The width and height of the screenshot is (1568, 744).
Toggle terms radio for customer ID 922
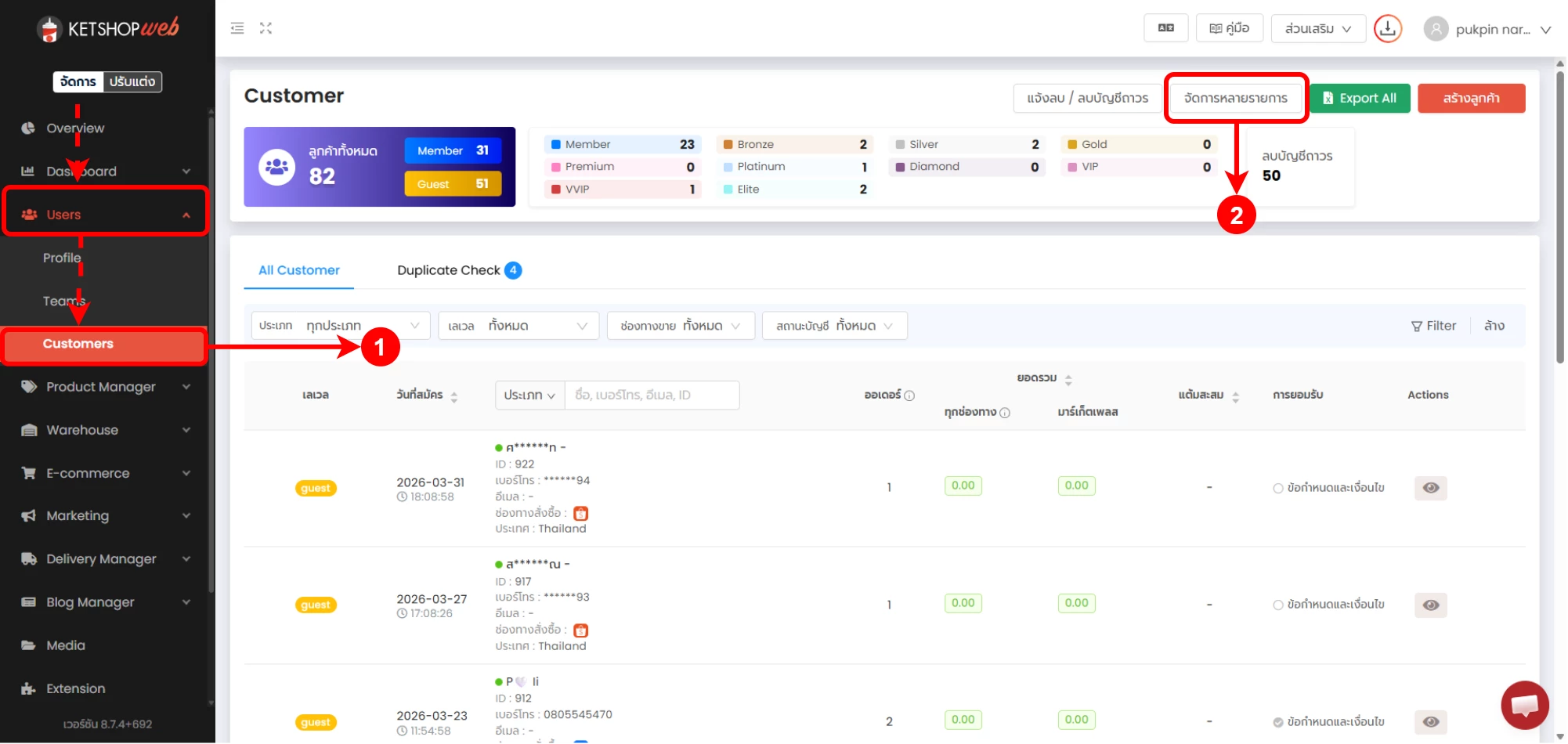[x=1278, y=489]
